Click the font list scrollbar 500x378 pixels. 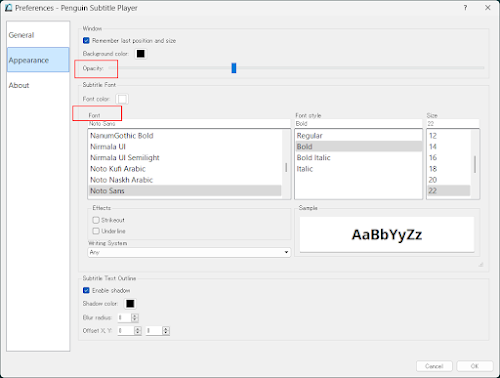pyautogui.click(x=286, y=167)
